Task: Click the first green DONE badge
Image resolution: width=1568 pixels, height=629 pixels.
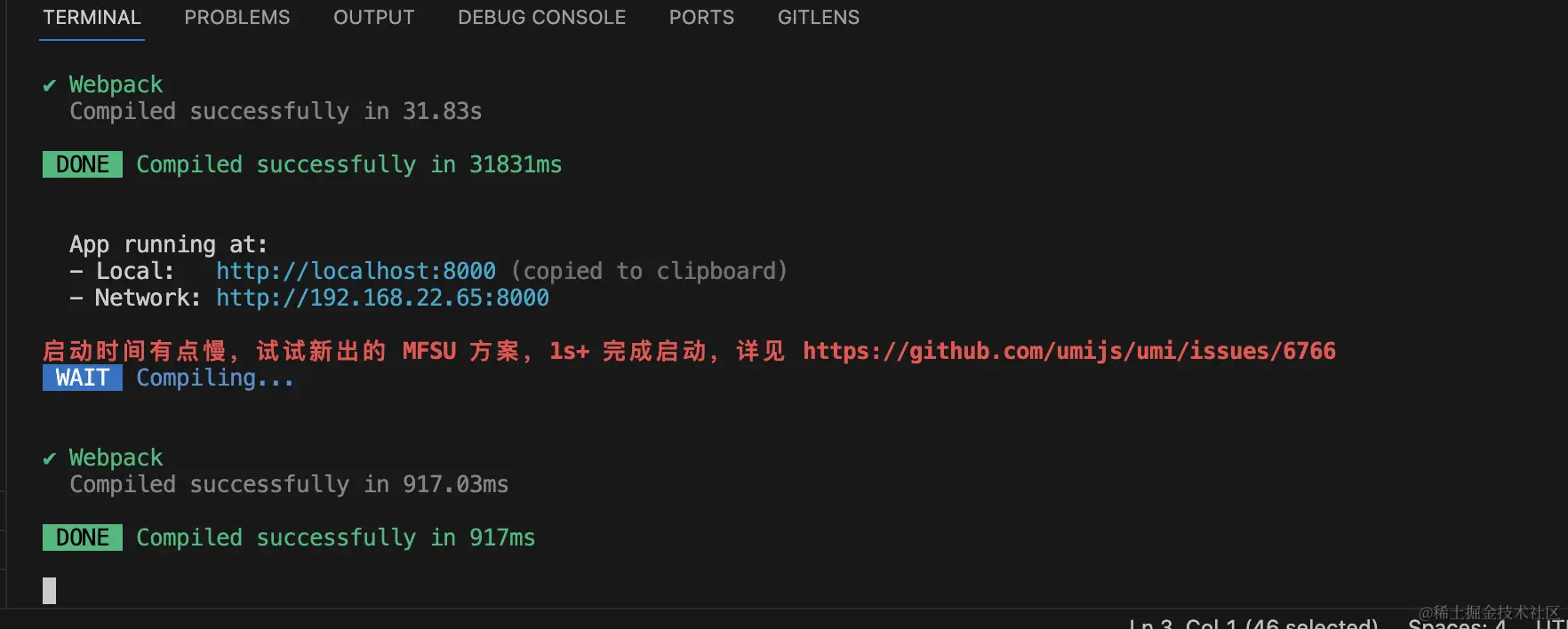Action: [x=82, y=164]
